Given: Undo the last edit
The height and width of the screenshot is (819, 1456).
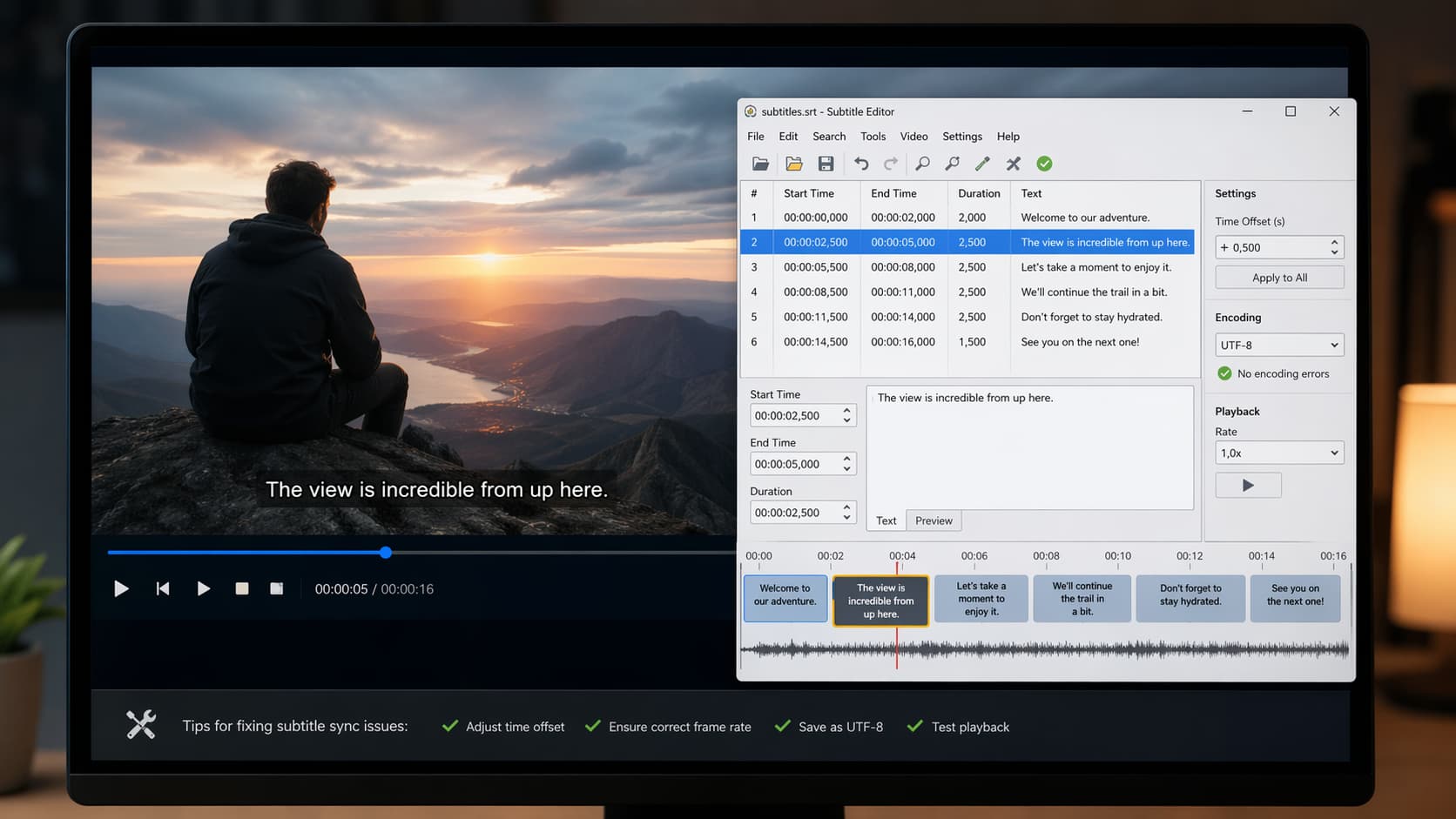Looking at the screenshot, I should click(x=861, y=164).
